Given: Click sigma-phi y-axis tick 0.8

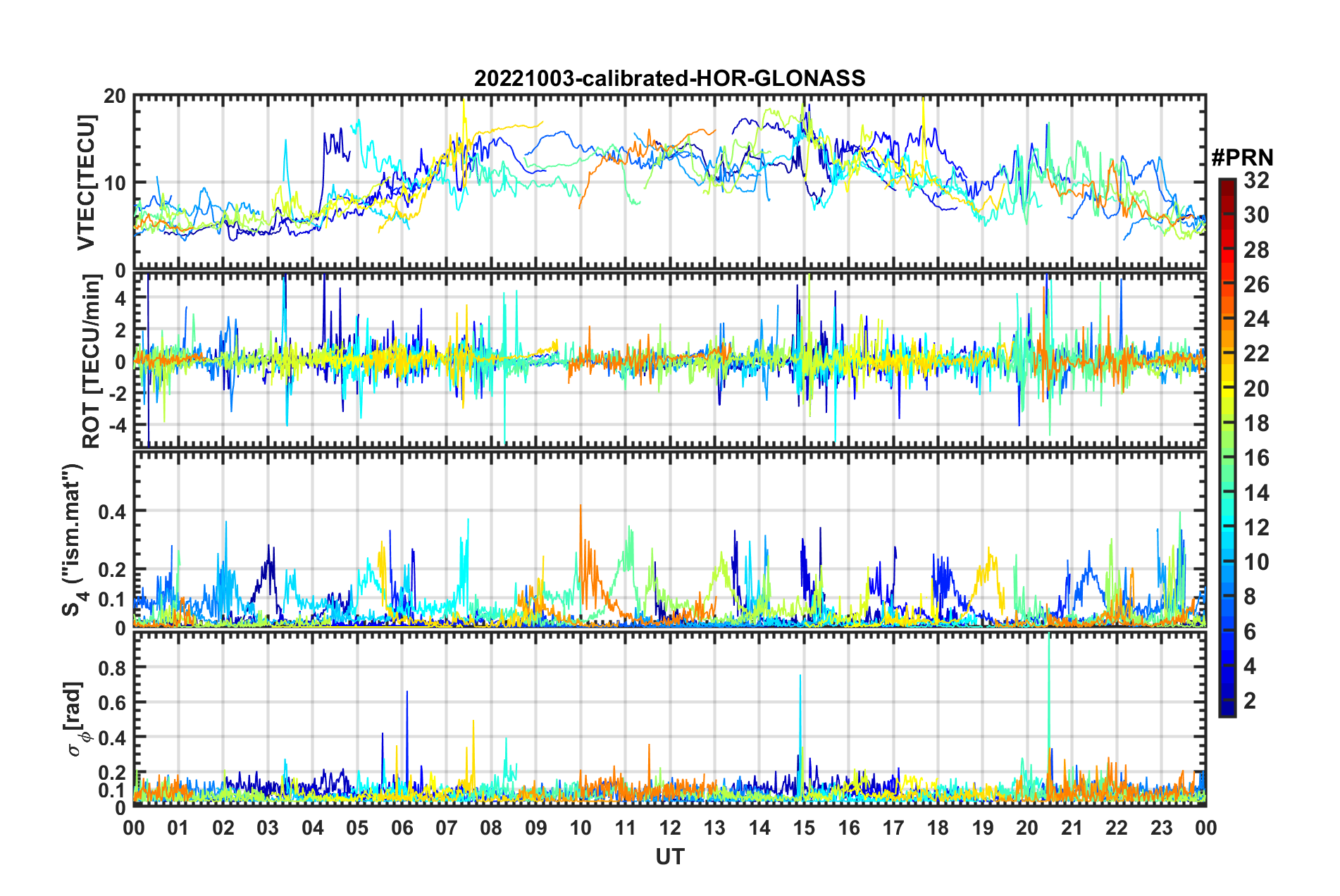Looking at the screenshot, I should tap(113, 667).
